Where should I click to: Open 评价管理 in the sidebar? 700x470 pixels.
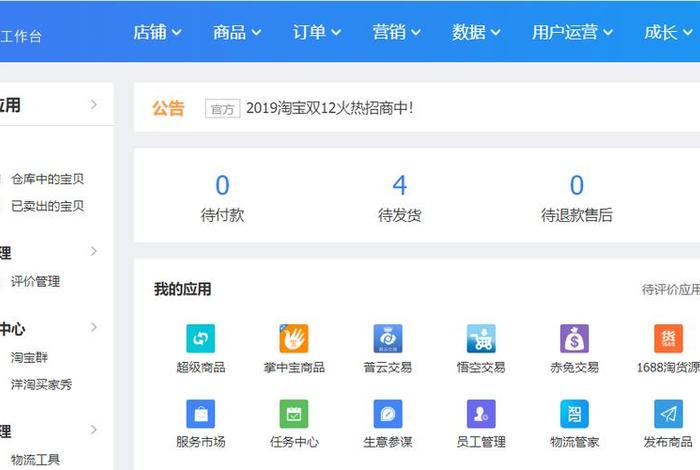pyautogui.click(x=35, y=281)
